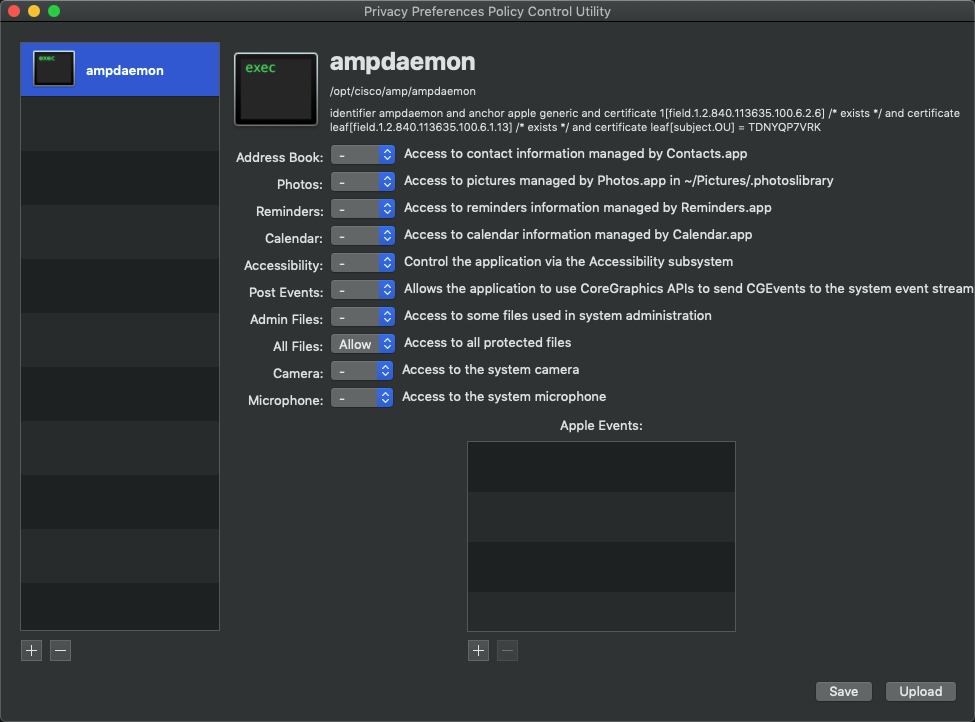Click the 'Access to the system camera' description
This screenshot has width=975, height=722.
pyautogui.click(x=491, y=369)
